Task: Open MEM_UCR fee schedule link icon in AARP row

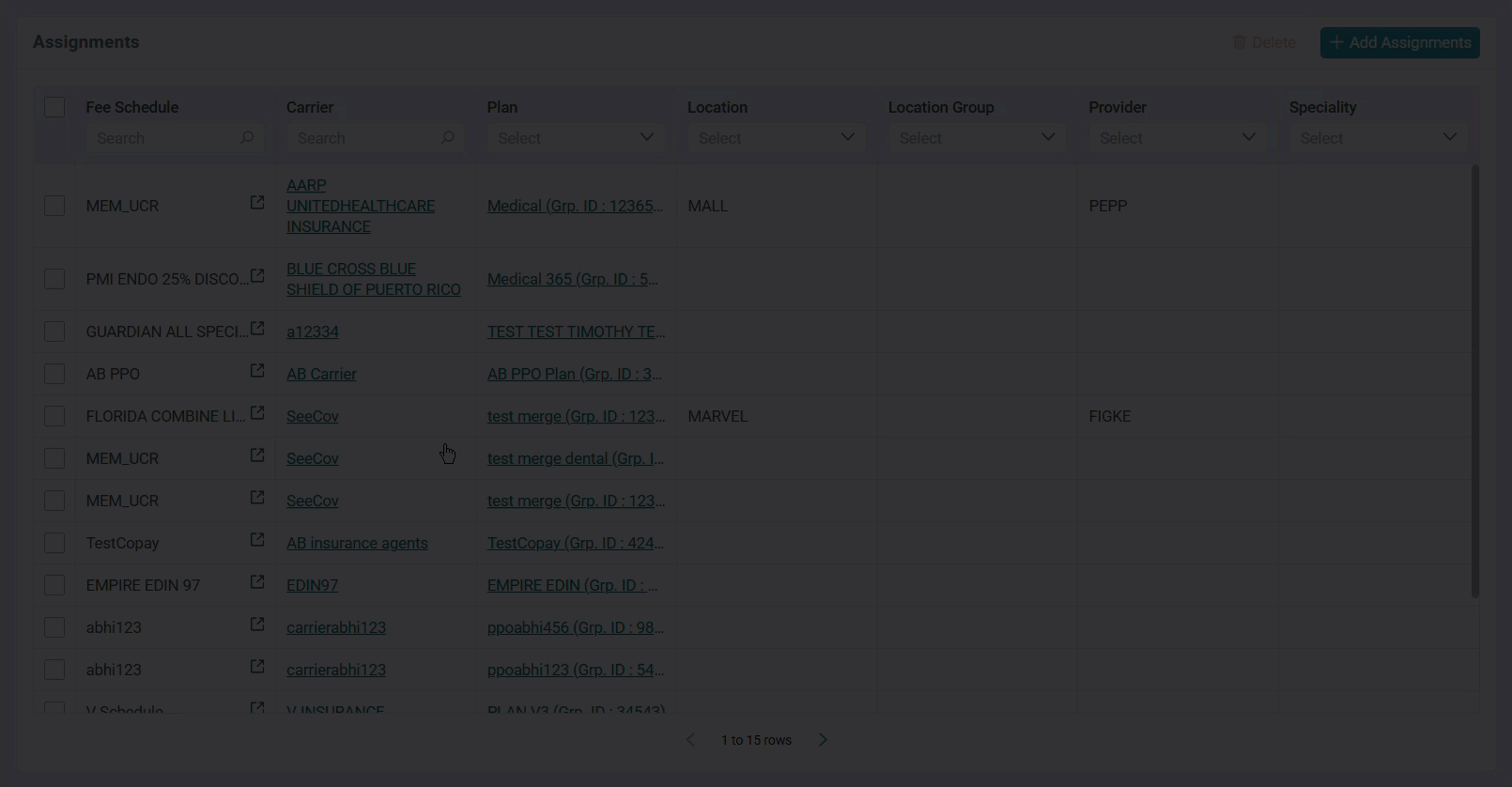Action: click(256, 203)
